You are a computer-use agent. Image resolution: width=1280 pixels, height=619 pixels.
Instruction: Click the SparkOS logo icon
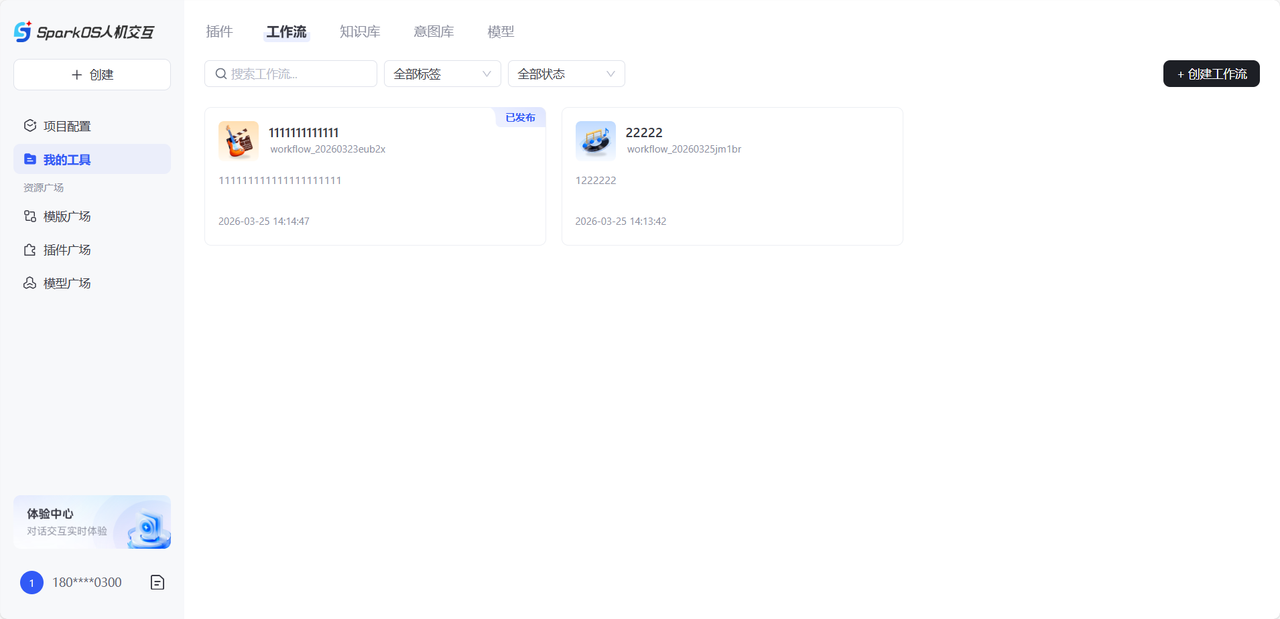point(23,32)
